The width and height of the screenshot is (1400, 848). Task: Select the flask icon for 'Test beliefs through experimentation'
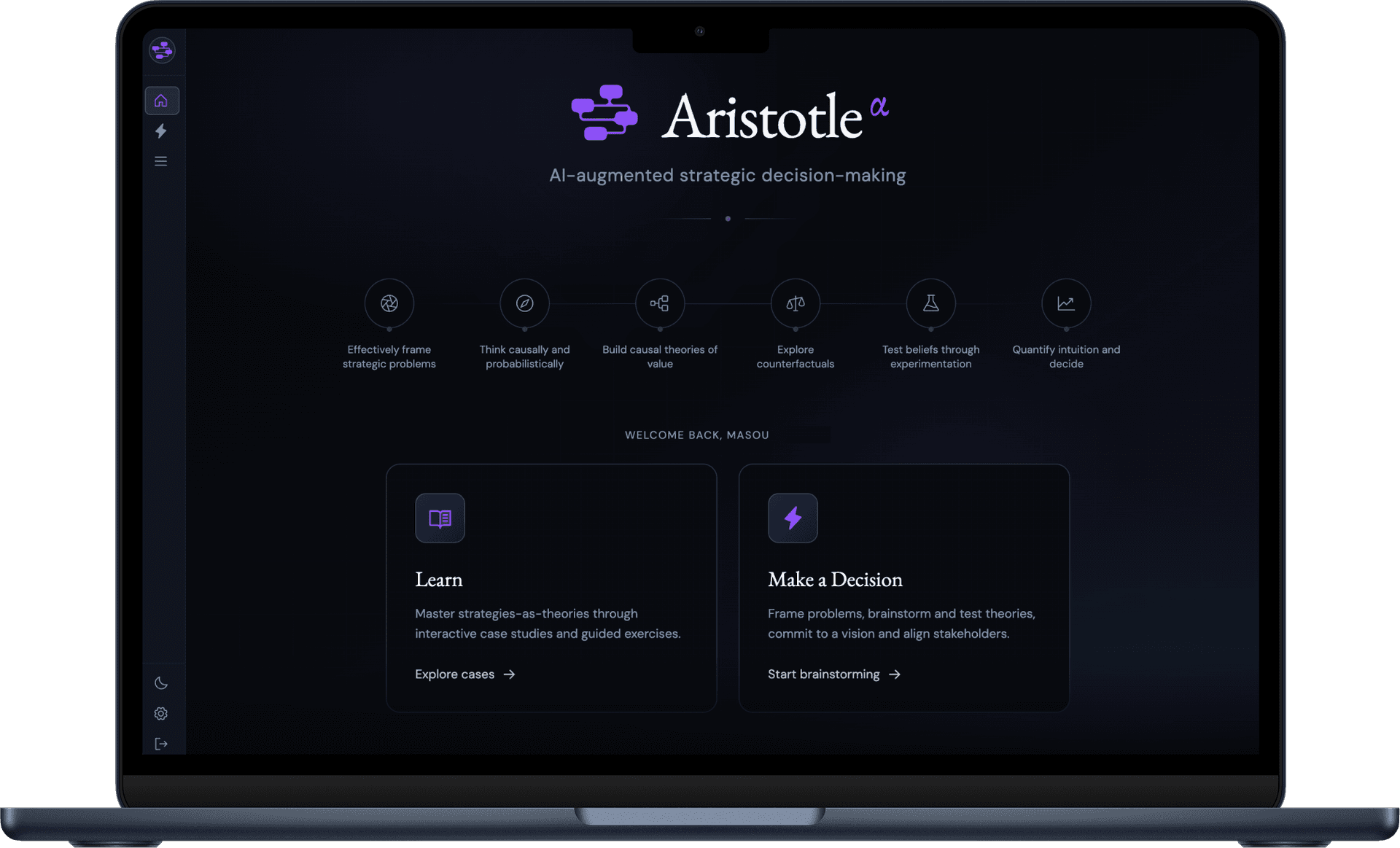tap(930, 303)
